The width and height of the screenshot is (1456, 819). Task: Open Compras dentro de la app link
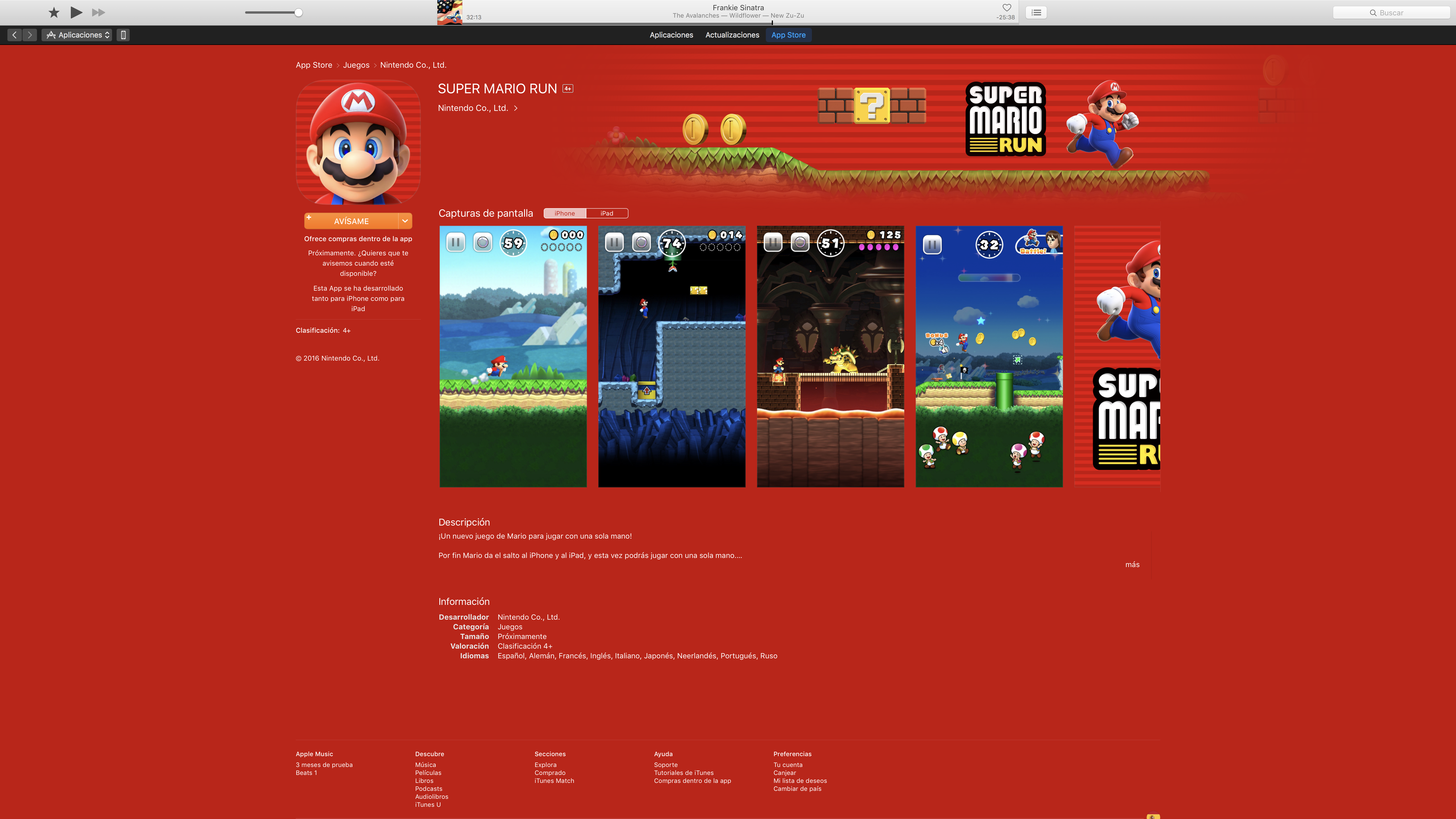[x=692, y=781]
